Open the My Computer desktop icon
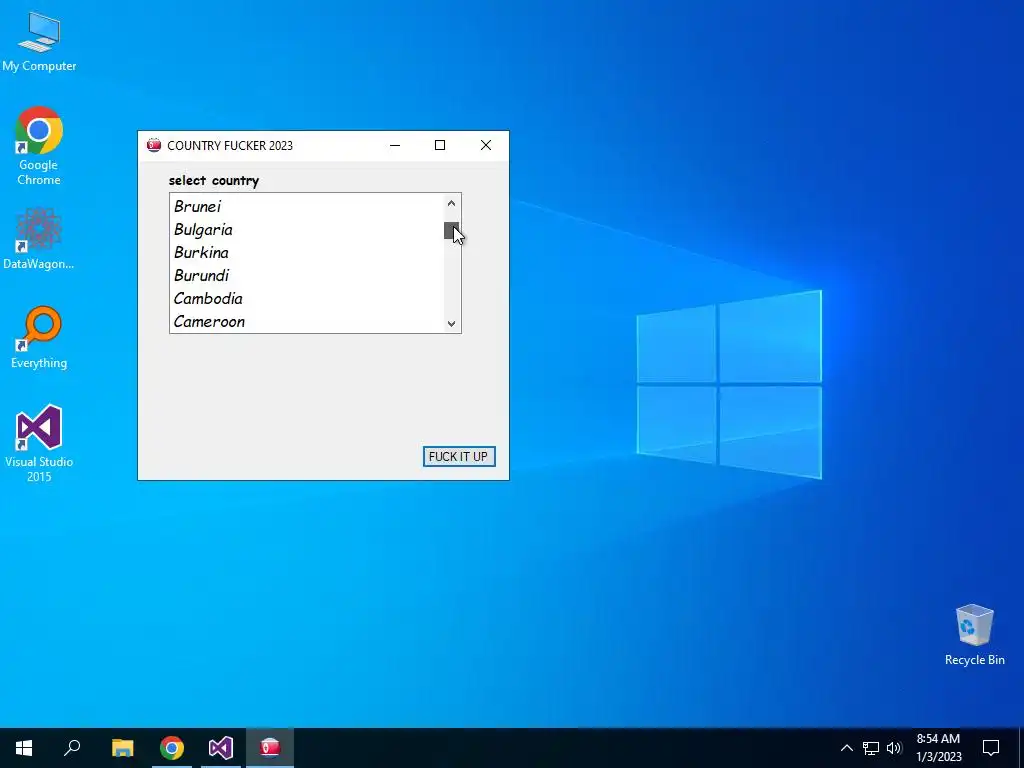The image size is (1024, 768). tap(39, 40)
